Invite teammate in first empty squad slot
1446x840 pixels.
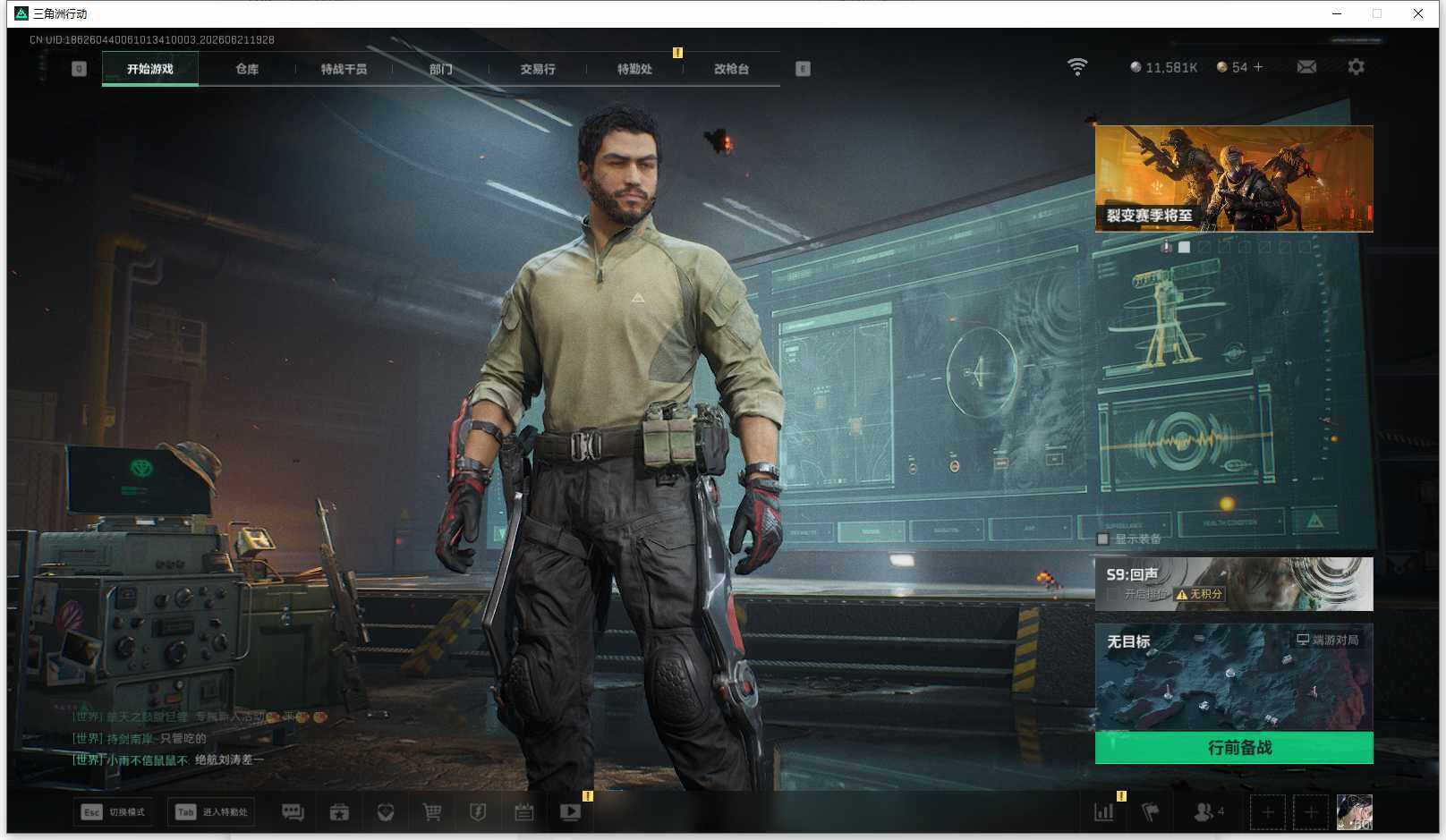click(1267, 812)
